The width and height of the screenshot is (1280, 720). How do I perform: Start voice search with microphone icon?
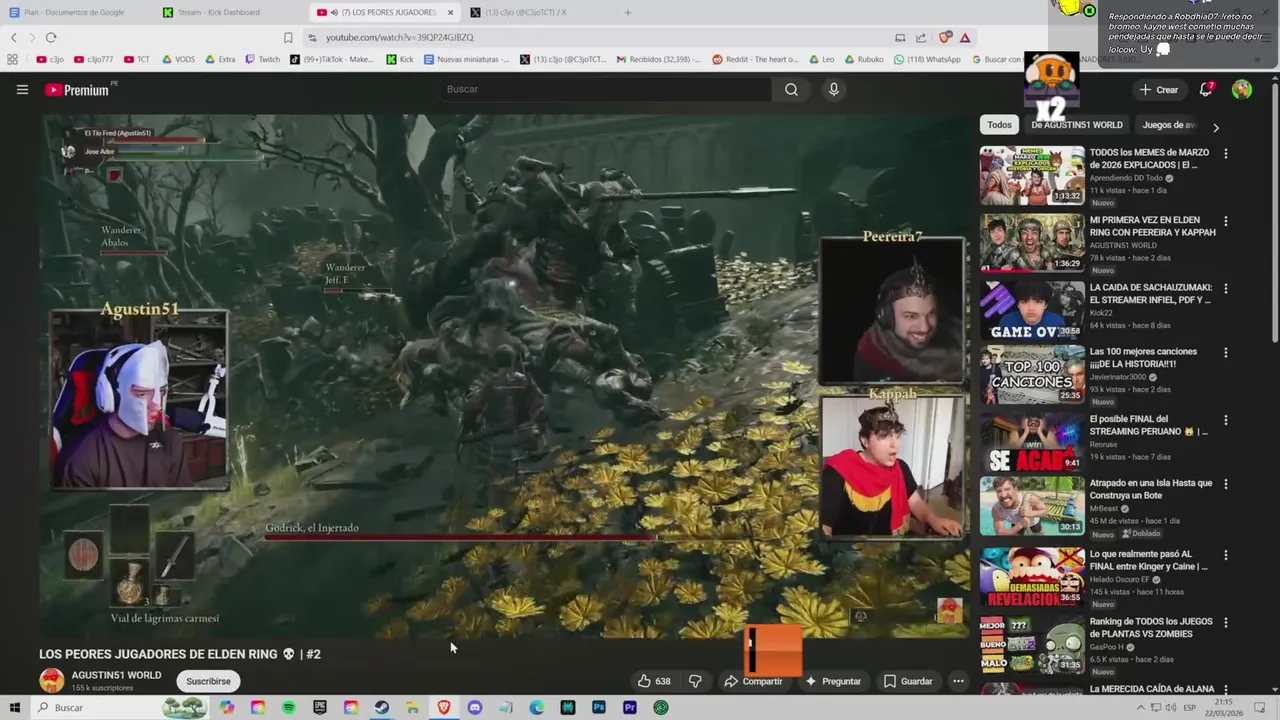[x=834, y=89]
